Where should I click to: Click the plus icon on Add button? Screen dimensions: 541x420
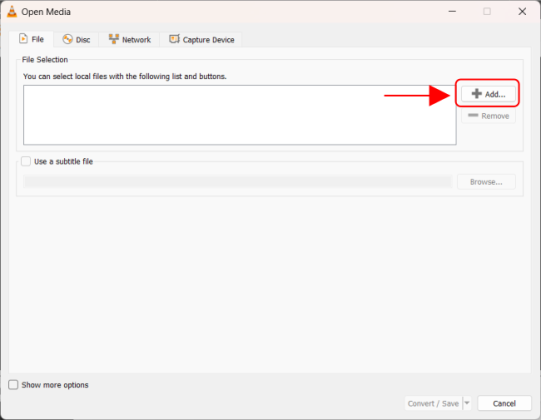point(476,94)
